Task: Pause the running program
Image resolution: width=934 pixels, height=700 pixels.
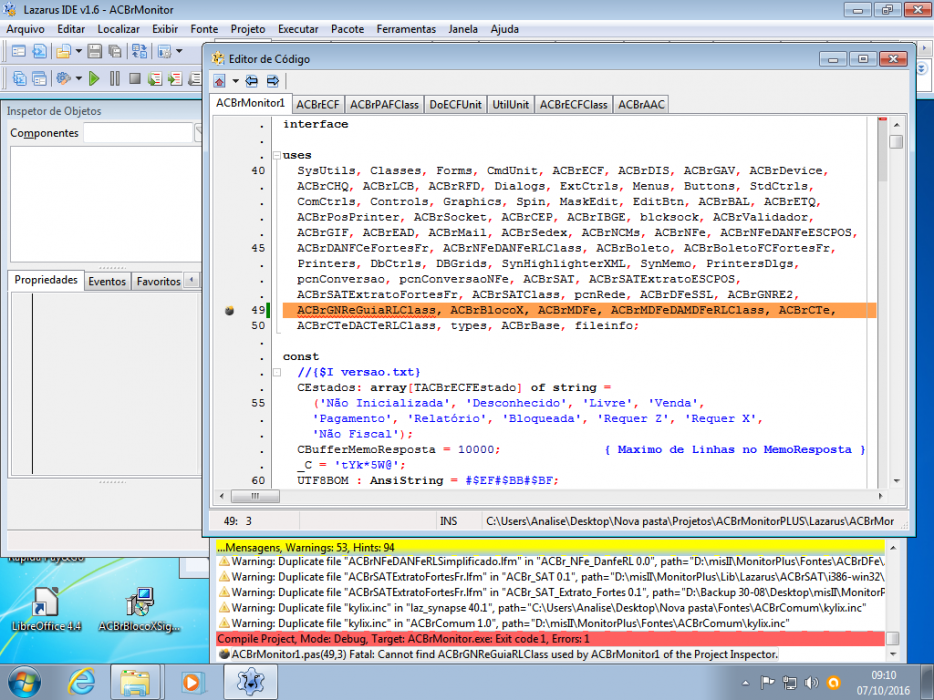Action: [x=114, y=79]
